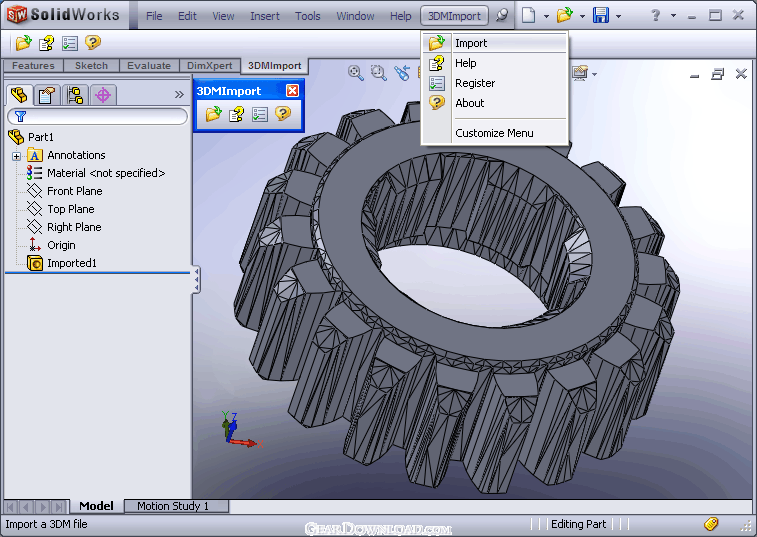The height and width of the screenshot is (537, 757).
Task: Choose About from the 3DMImport dropdown
Action: [x=494, y=103]
